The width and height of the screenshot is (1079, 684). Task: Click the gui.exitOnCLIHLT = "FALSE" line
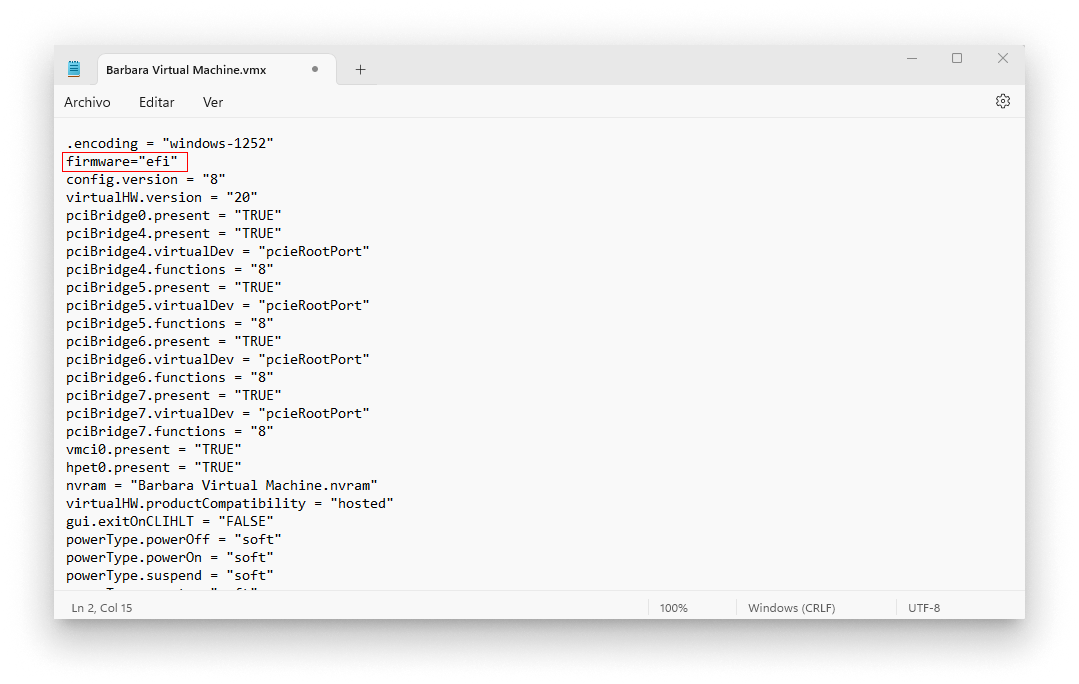coord(169,522)
